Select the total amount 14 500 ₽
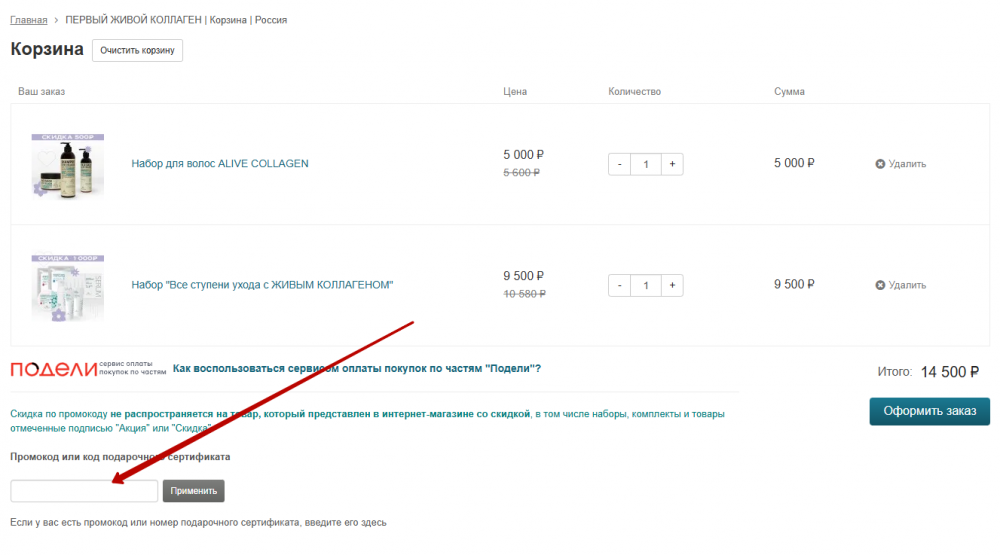 (x=950, y=372)
